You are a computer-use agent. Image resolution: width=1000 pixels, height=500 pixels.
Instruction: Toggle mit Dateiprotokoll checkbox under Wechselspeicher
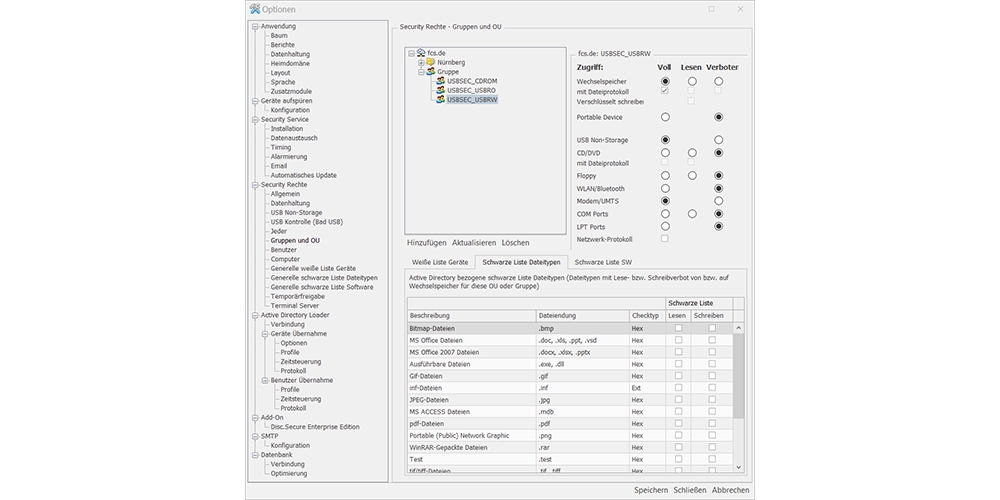coord(665,91)
